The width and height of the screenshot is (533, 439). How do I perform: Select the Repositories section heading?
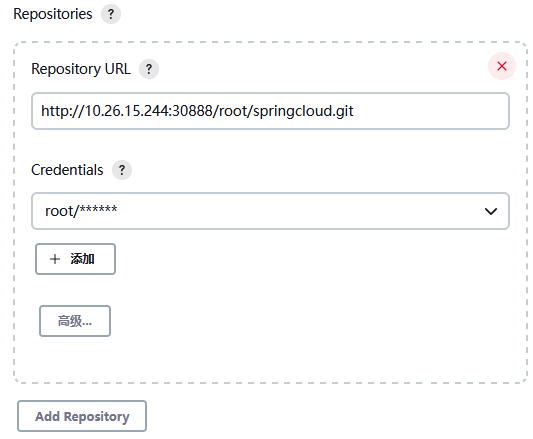pos(53,14)
